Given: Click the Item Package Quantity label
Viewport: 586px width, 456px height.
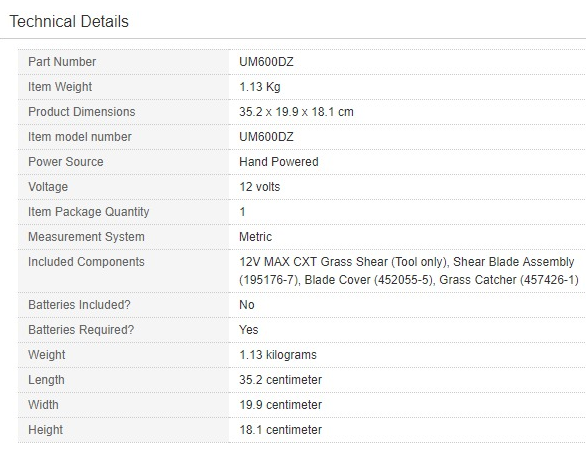Looking at the screenshot, I should (x=89, y=212).
